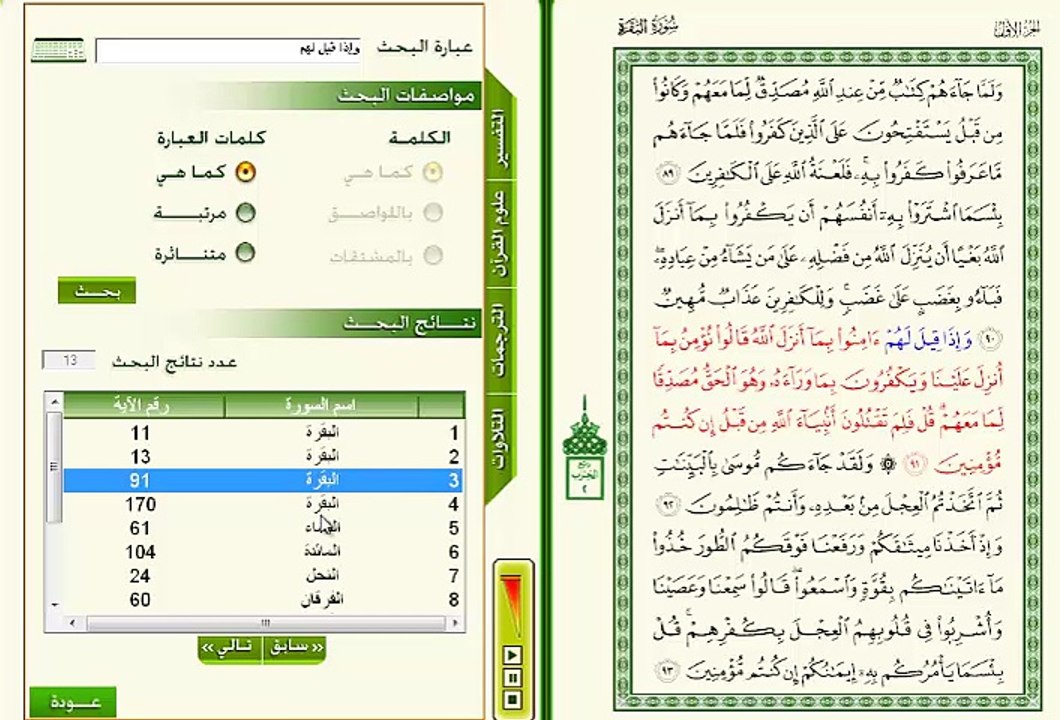Click the surah name header calligraphy

pyautogui.click(x=648, y=27)
